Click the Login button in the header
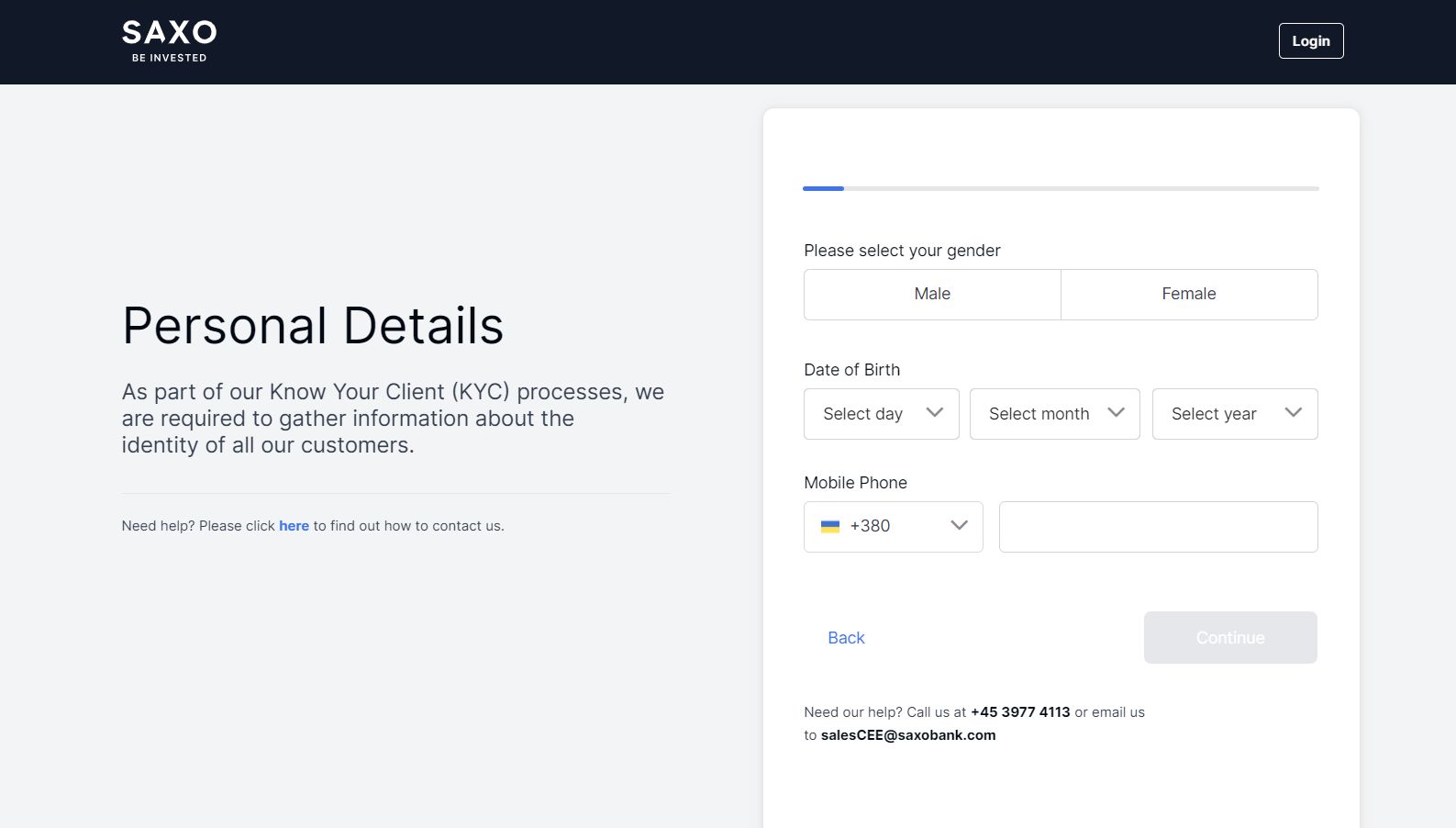Screen dimensions: 1456x828 1311,41
